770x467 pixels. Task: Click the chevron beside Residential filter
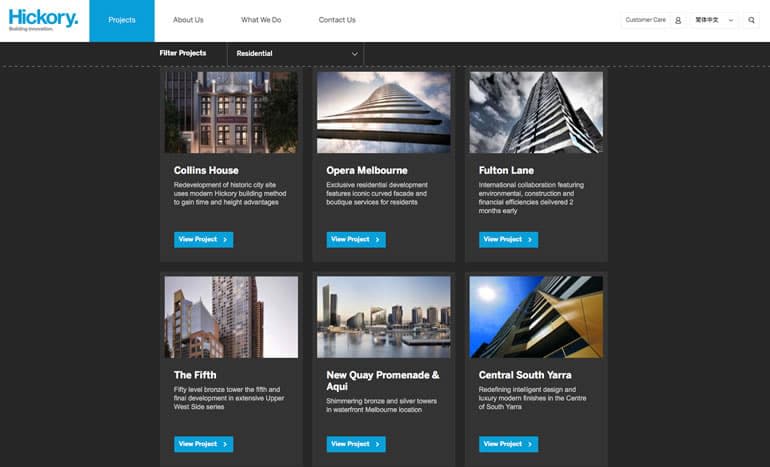[355, 54]
